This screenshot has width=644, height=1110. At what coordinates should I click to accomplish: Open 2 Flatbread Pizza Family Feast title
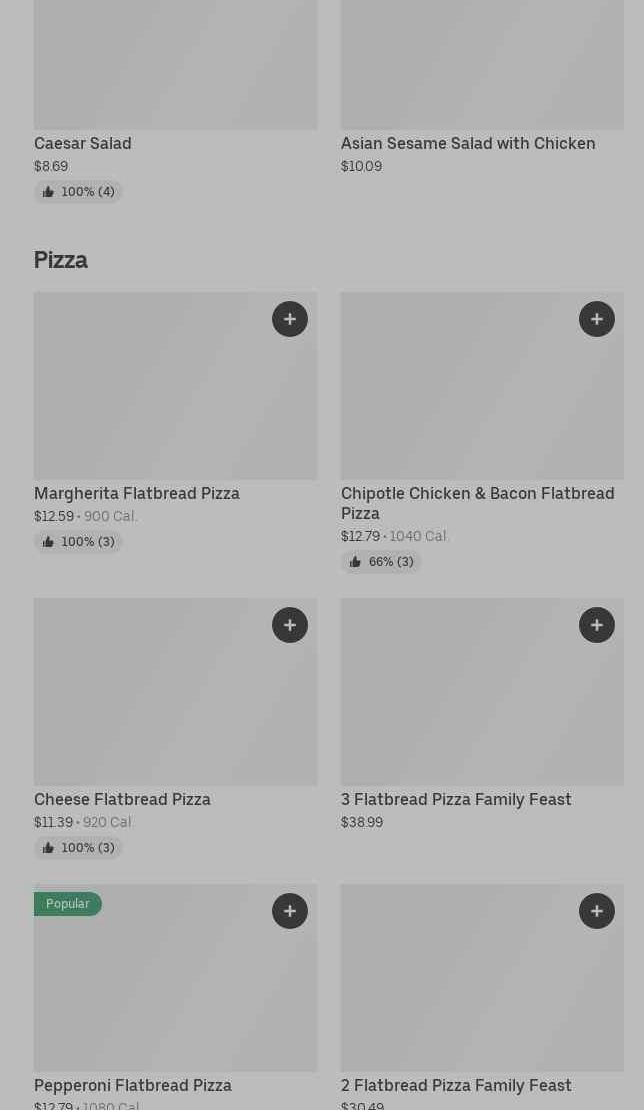coord(456,1085)
